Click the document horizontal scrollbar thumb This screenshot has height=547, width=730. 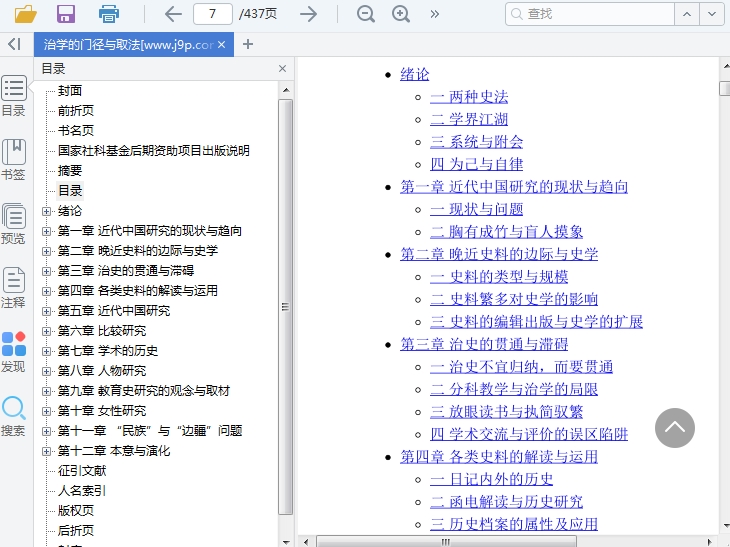pos(446,542)
